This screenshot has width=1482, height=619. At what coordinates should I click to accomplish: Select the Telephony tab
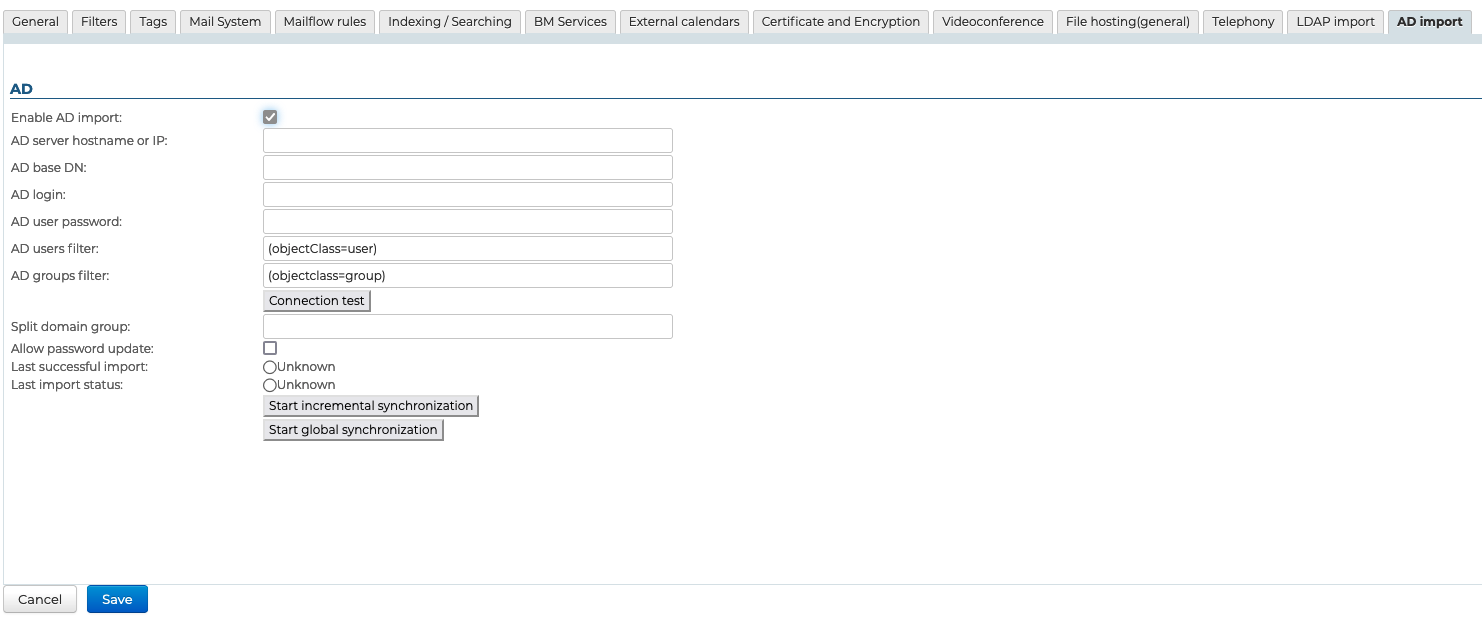tap(1243, 22)
